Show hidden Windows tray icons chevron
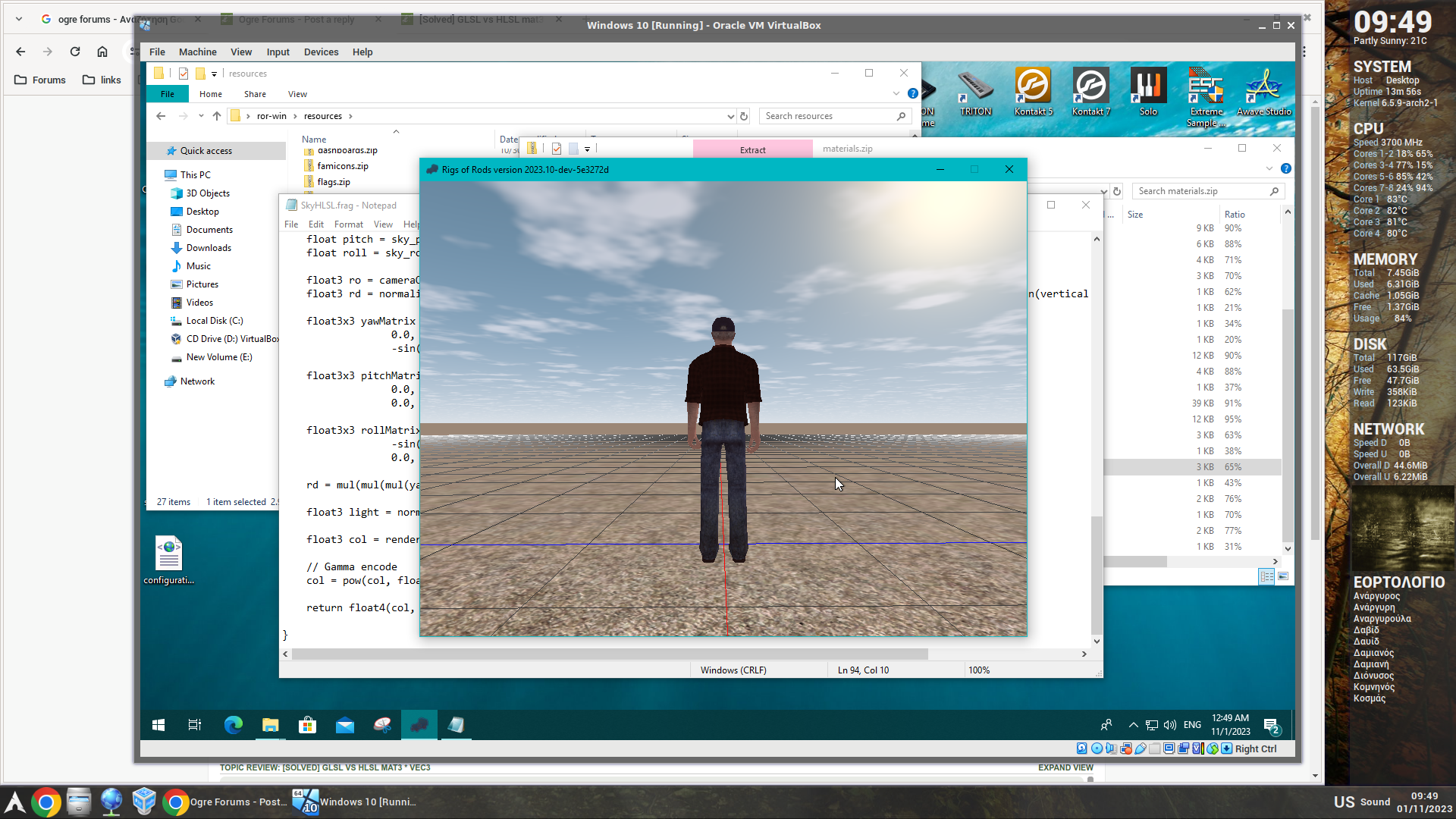The width and height of the screenshot is (1456, 819). click(1133, 725)
